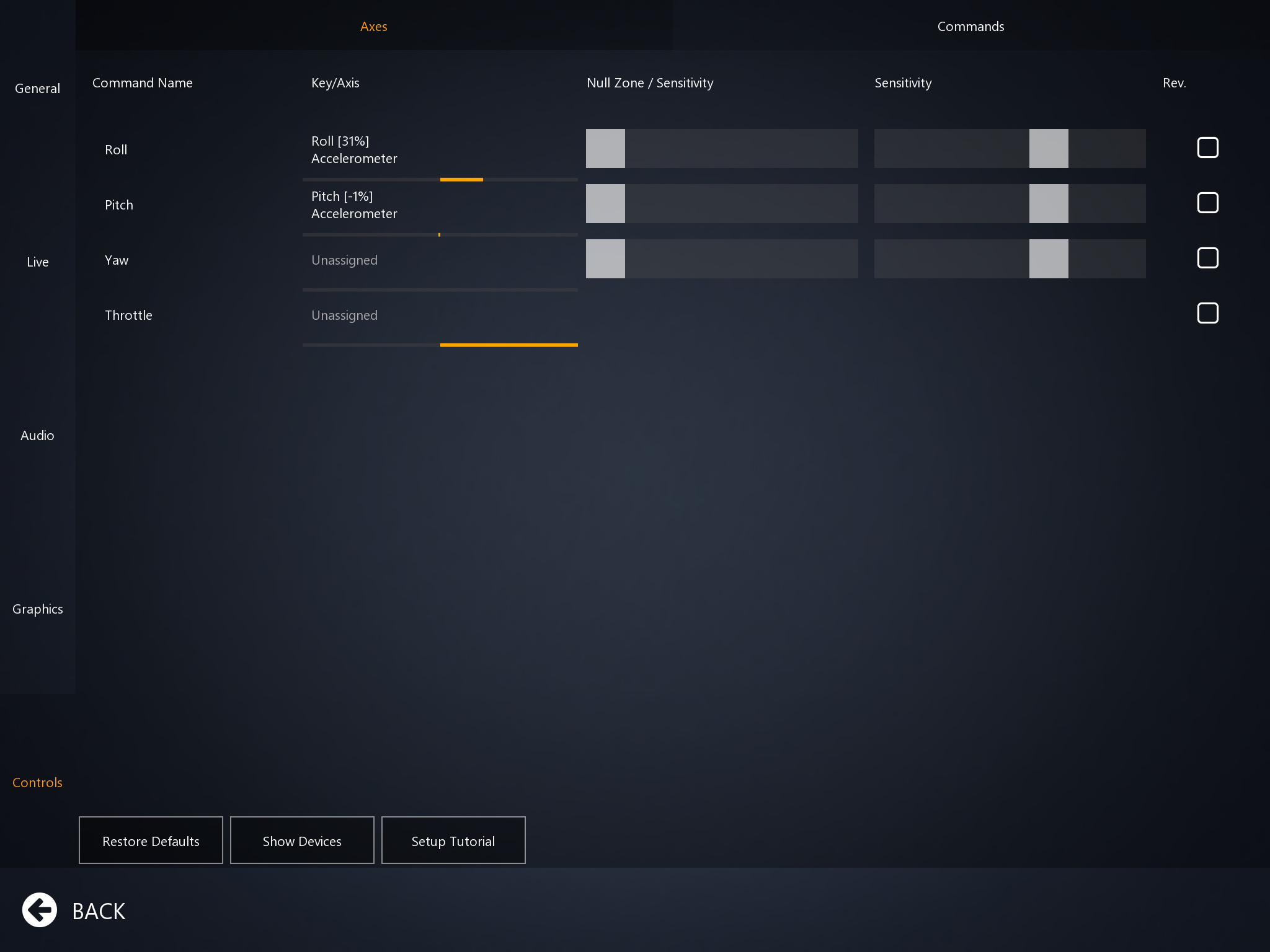Screen dimensions: 1270x952
Task: Select the Axes tab
Action: point(373,26)
